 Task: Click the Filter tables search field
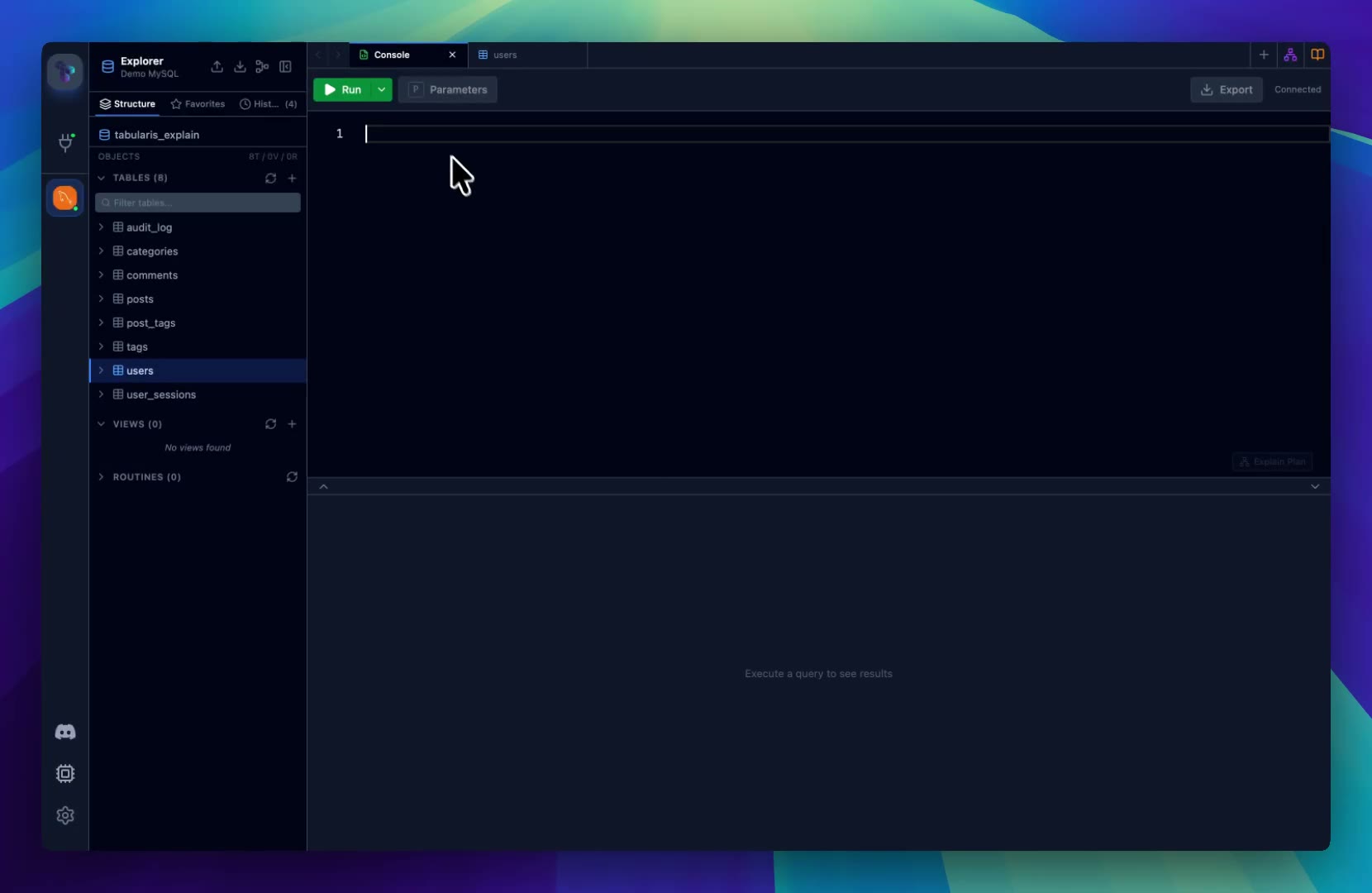(198, 203)
